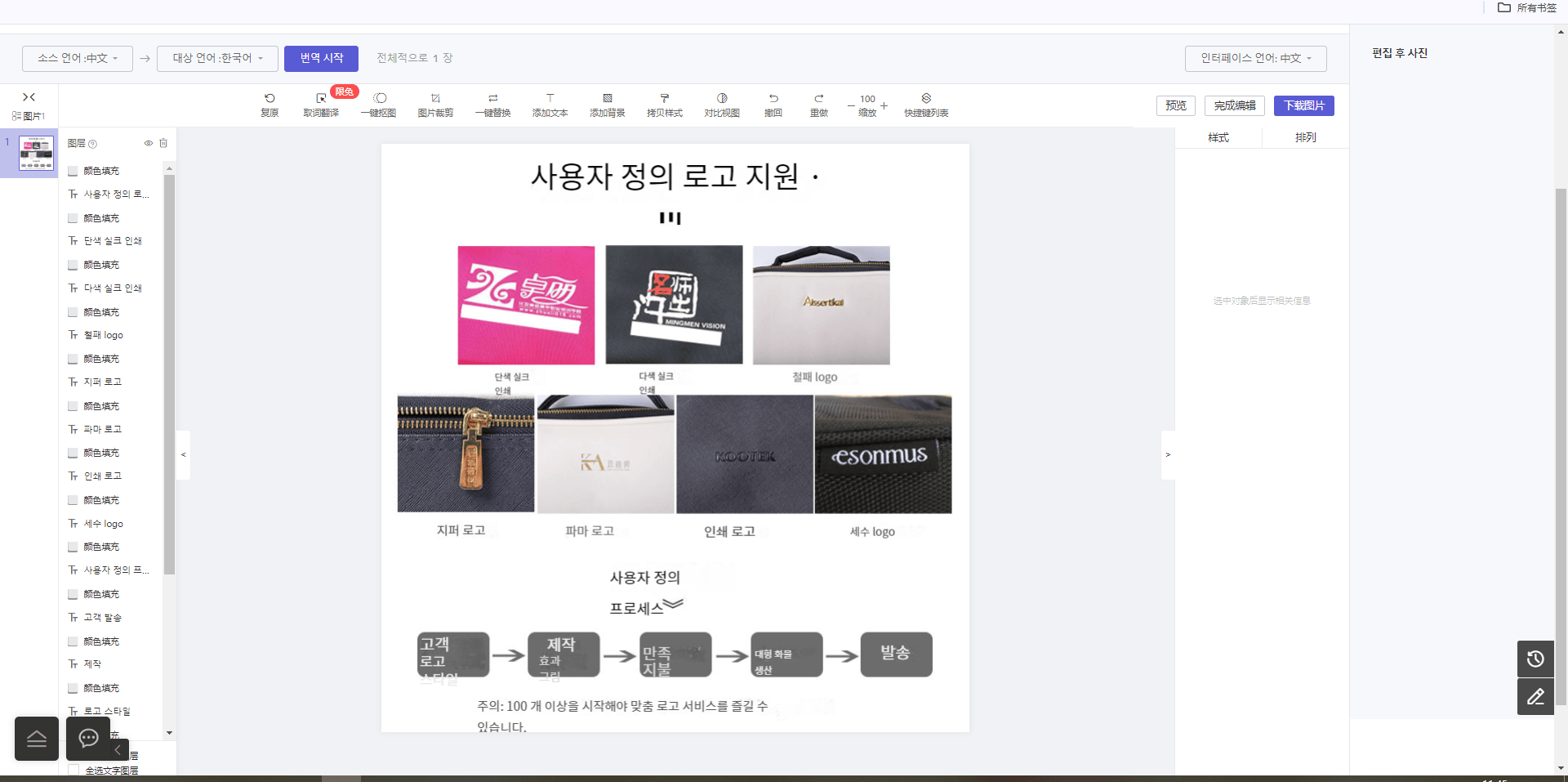
Task: Click the 번역 시작 button
Action: point(321,58)
